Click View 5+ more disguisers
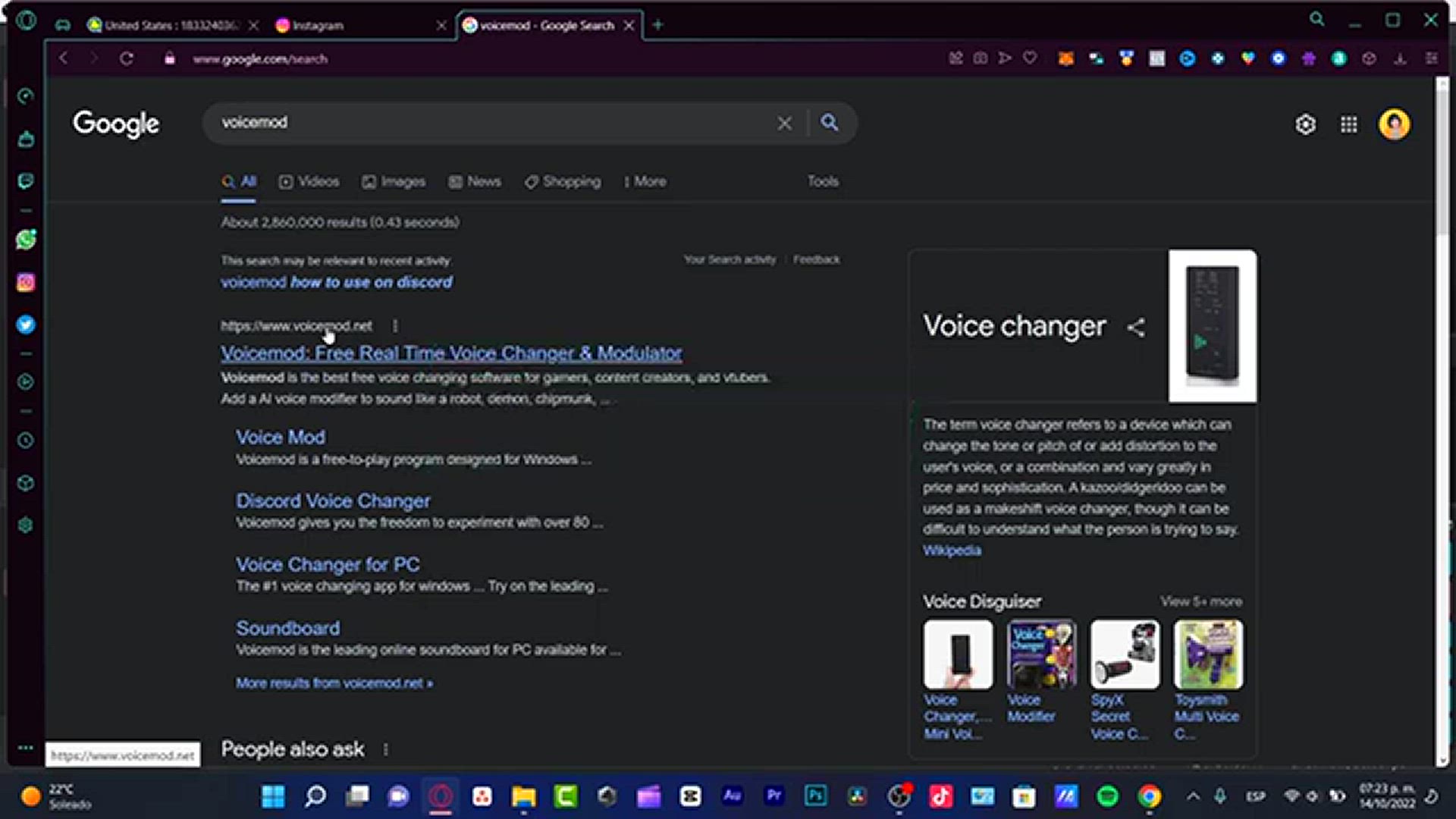 [x=1201, y=601]
